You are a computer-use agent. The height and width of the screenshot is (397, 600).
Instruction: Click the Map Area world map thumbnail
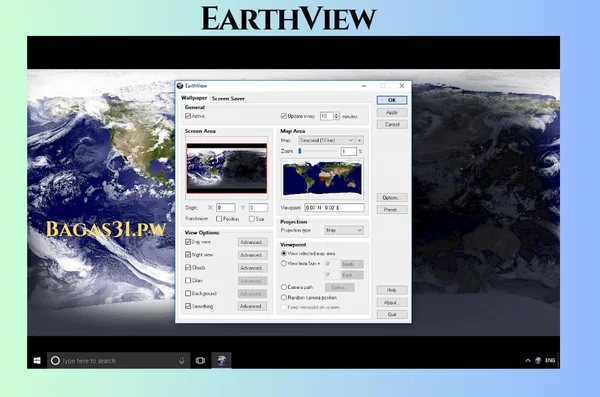(322, 179)
